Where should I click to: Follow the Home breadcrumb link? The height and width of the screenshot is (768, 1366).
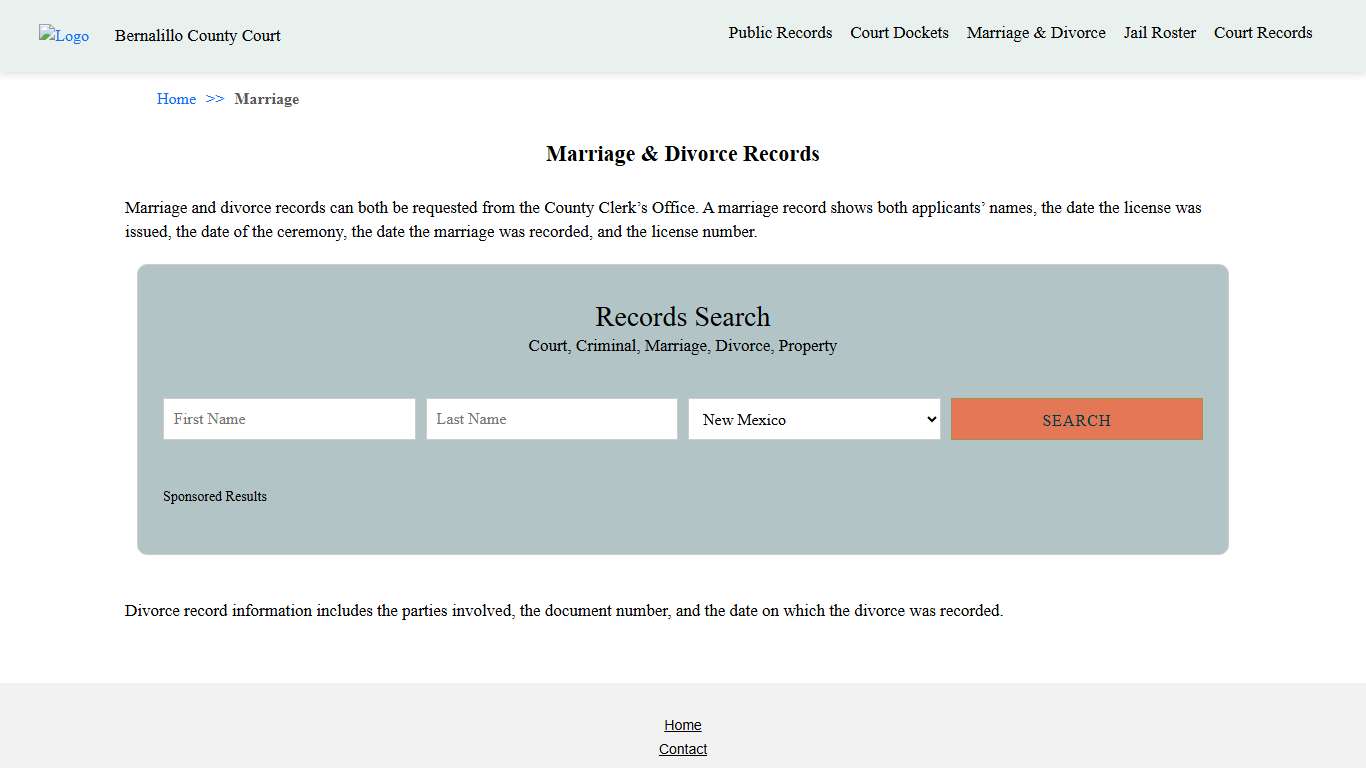(x=176, y=99)
